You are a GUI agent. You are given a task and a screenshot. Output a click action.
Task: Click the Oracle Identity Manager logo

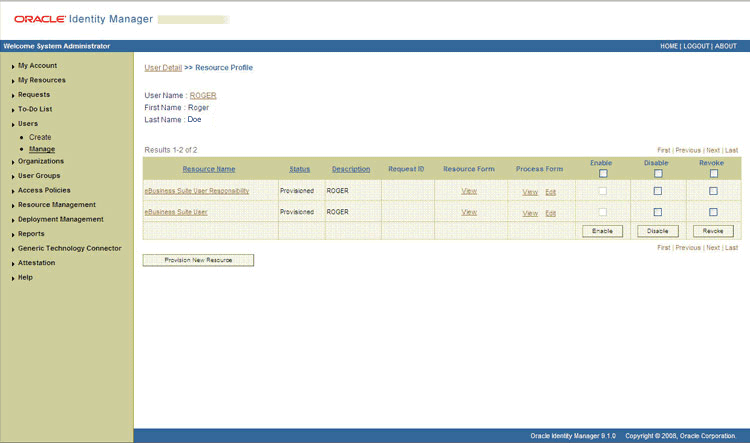tap(83, 19)
